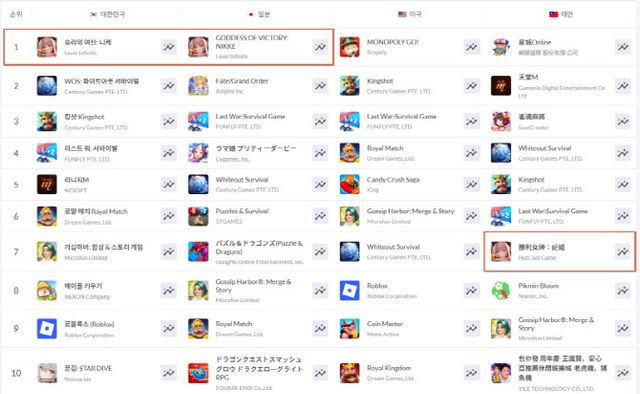Screen dimensions: 640x394
Task: Open trend chart for MONOPOLY GO!
Action: pos(471,47)
